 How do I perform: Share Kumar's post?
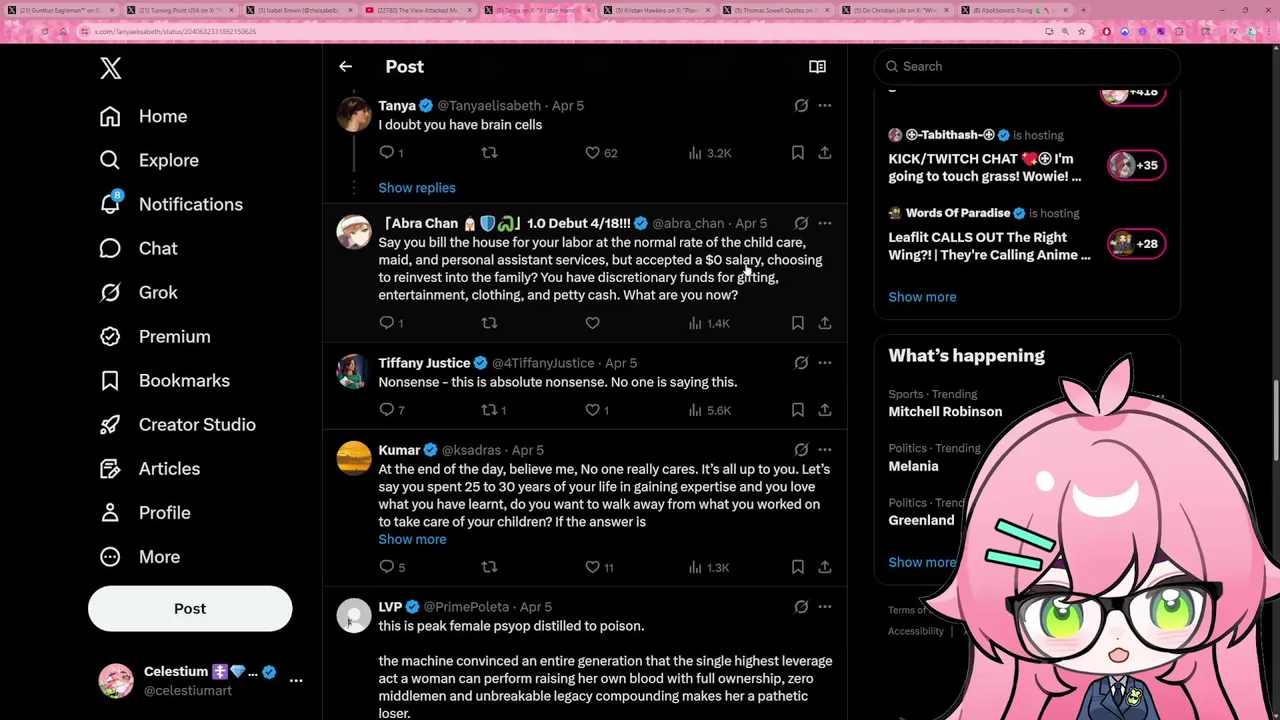(x=825, y=567)
